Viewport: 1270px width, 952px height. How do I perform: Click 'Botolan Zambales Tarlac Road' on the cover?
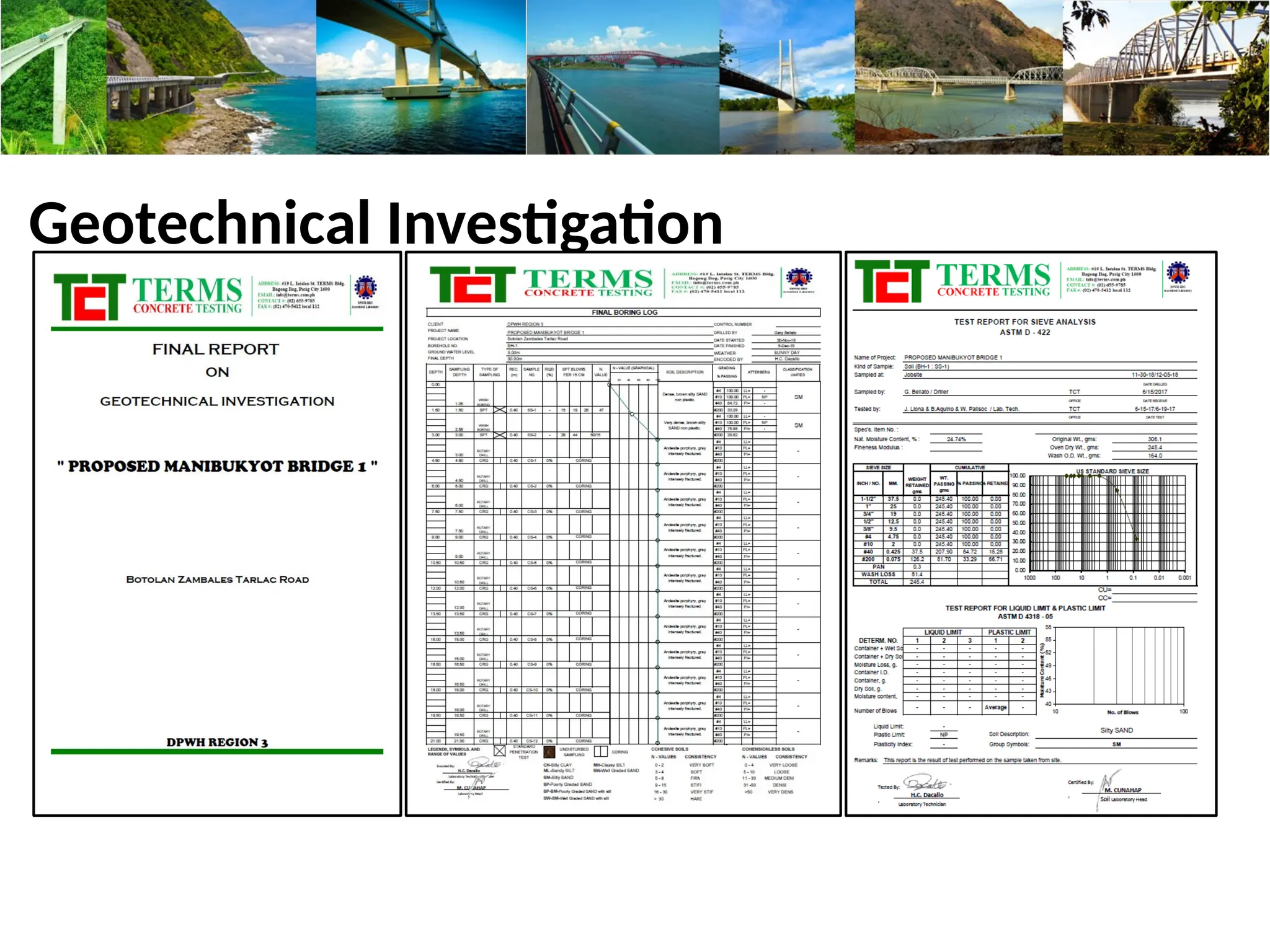click(x=217, y=580)
